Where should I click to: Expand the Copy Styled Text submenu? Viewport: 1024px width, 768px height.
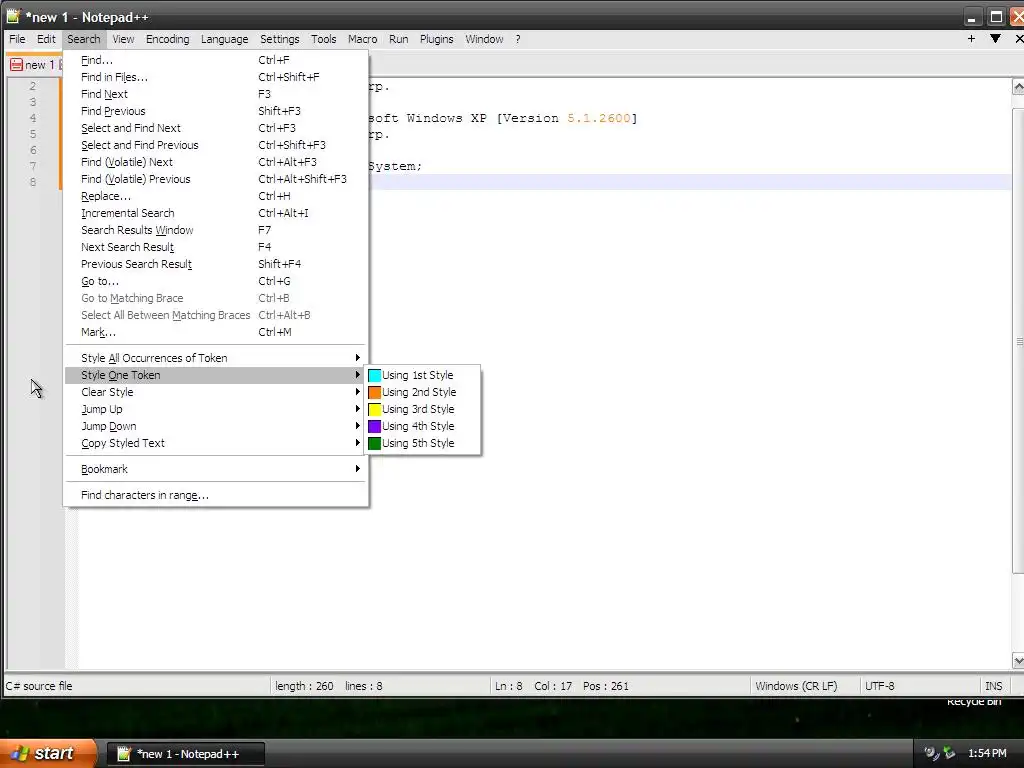(216, 443)
